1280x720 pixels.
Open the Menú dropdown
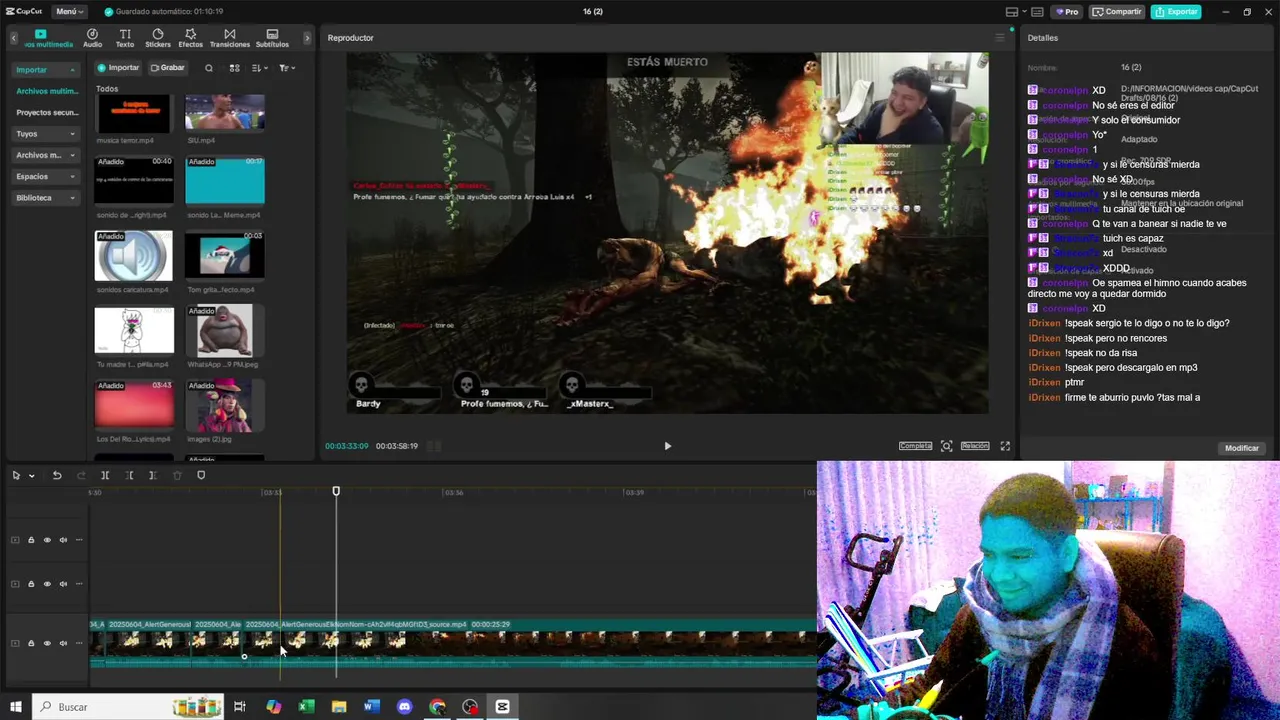[69, 12]
